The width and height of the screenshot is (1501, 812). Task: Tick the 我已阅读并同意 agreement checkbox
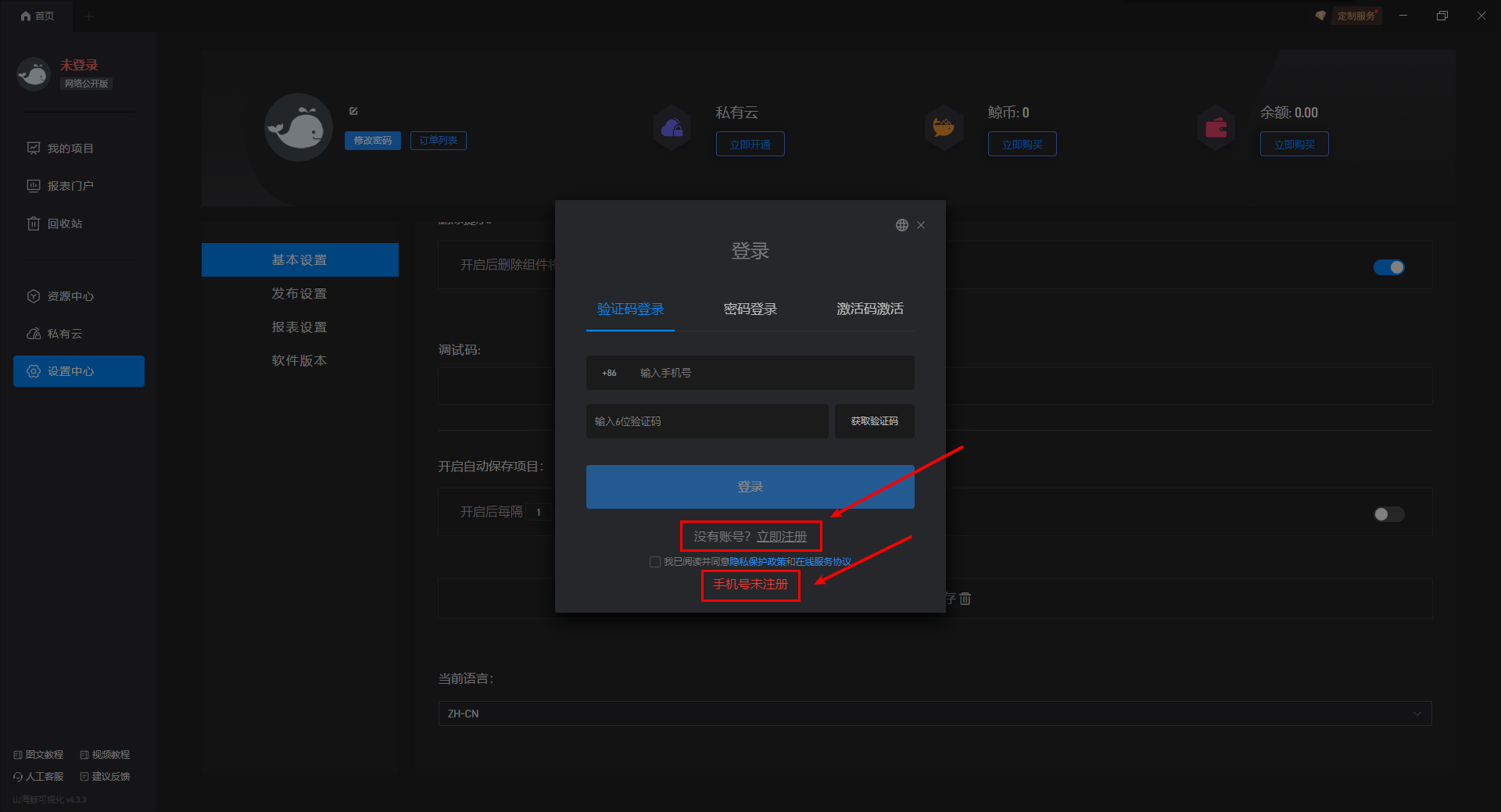(x=655, y=562)
